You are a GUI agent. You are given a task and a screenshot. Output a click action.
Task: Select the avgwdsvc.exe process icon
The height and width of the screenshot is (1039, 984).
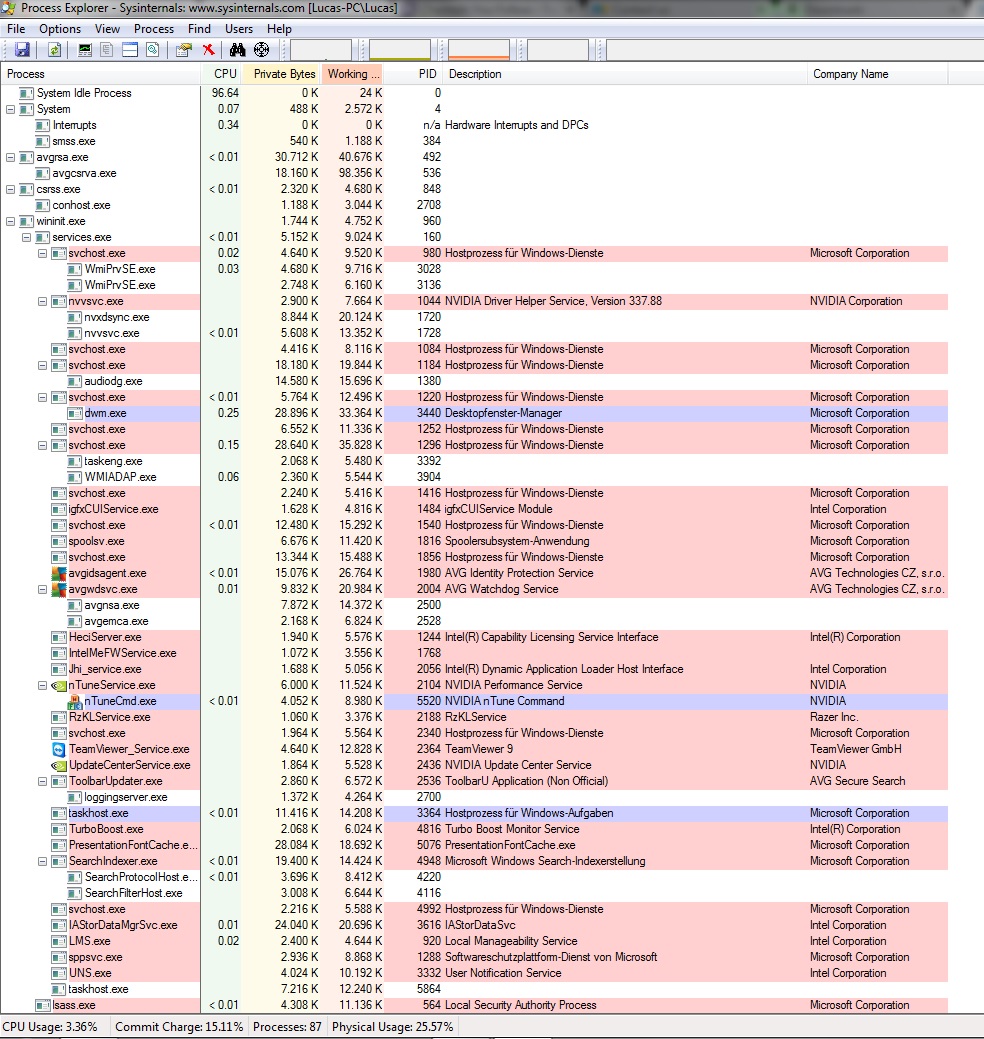58,589
